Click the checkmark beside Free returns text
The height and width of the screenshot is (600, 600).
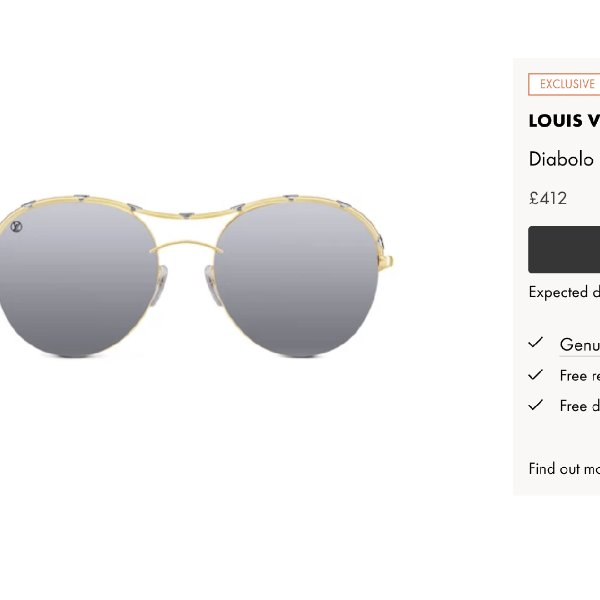[535, 375]
